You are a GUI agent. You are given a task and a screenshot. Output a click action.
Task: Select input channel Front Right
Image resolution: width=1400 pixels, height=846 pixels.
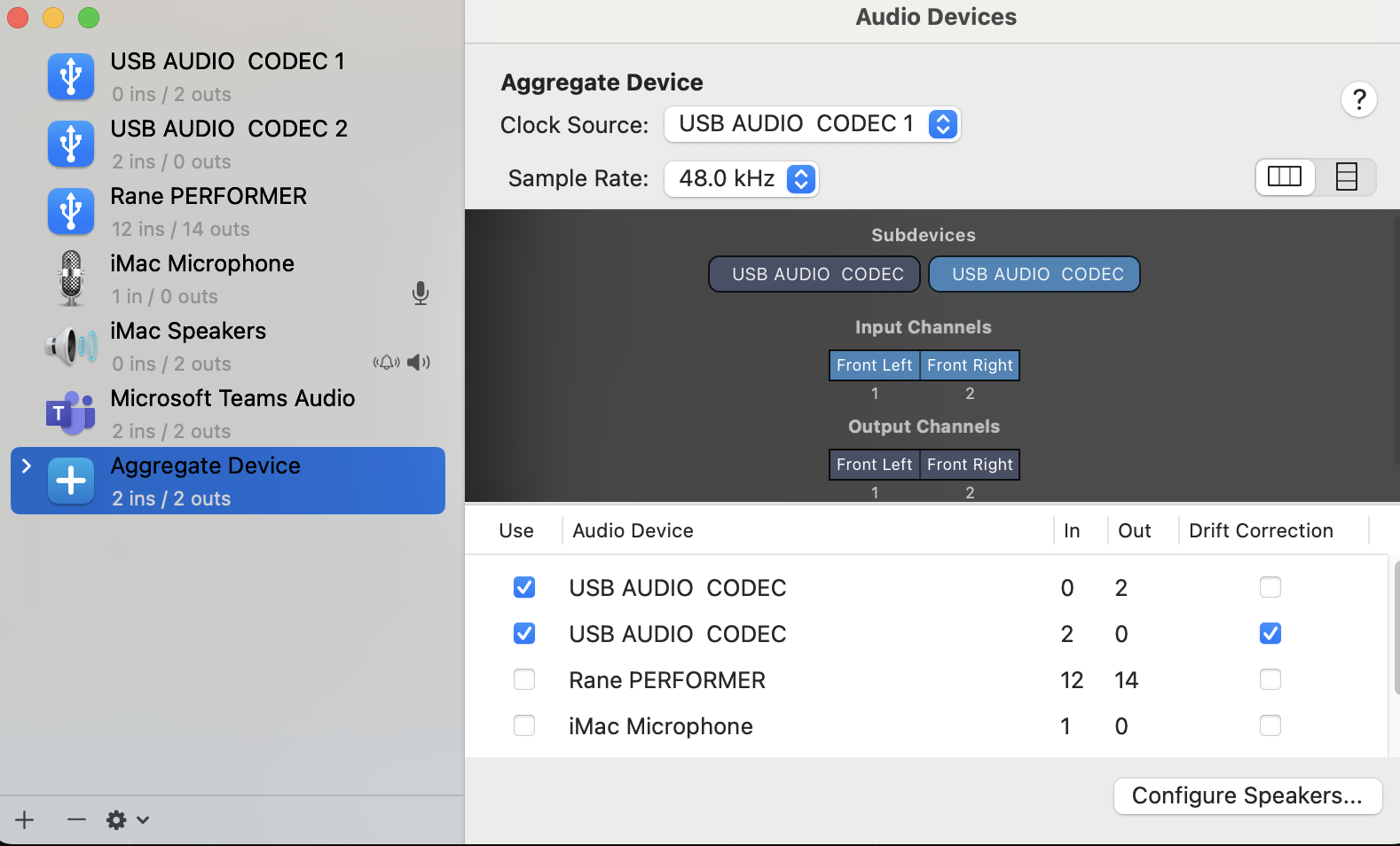(x=970, y=365)
